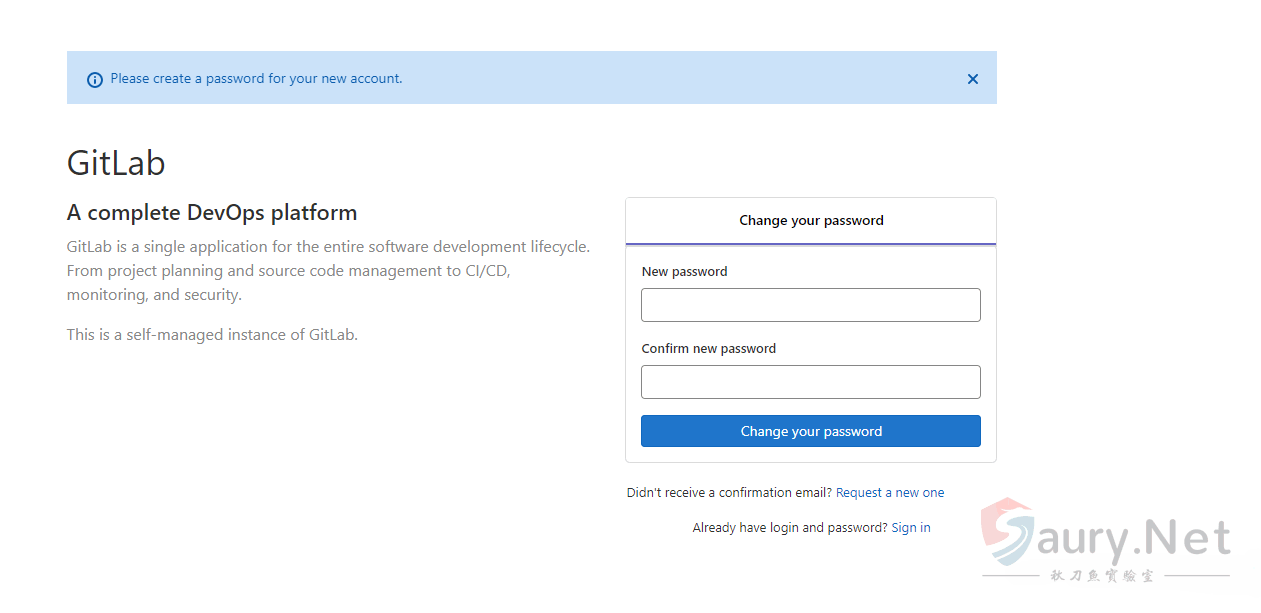Image resolution: width=1261 pixels, height=613 pixels.
Task: Open the 'Request a new one' link
Action: point(889,493)
